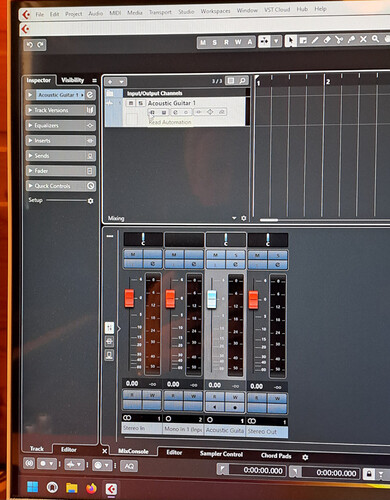Open the Mixing section settings gear

pos(244,218)
